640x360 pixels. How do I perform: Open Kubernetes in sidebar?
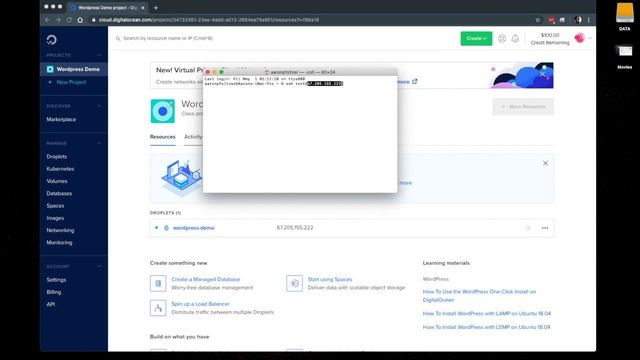60,169
